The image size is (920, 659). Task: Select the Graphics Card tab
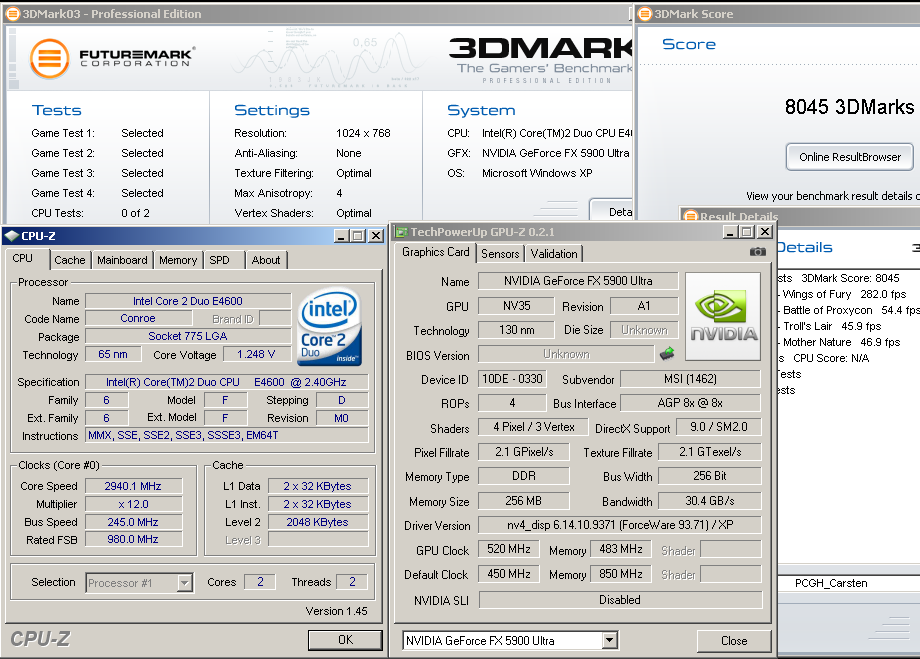tap(435, 252)
